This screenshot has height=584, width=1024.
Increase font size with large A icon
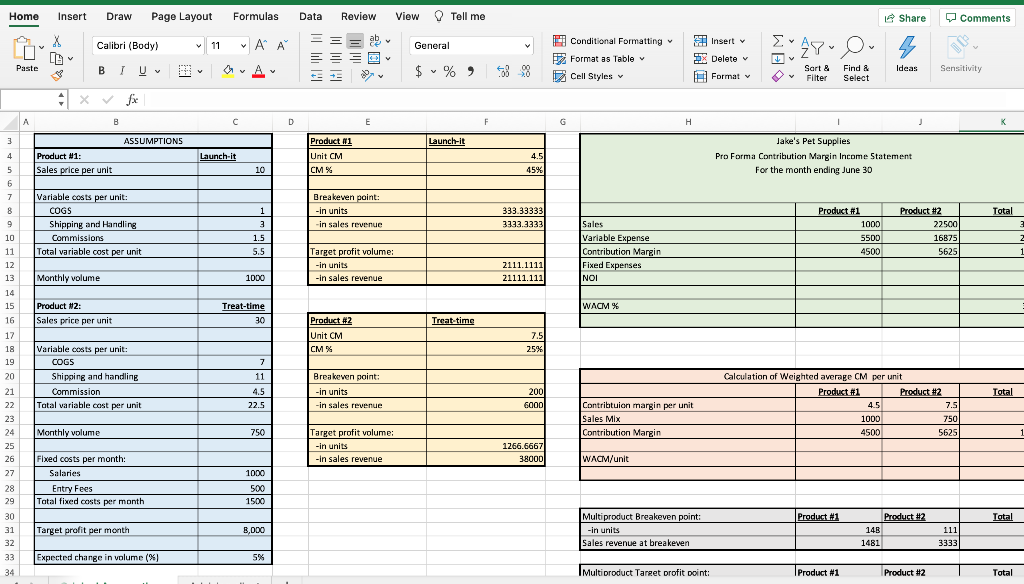coord(261,45)
